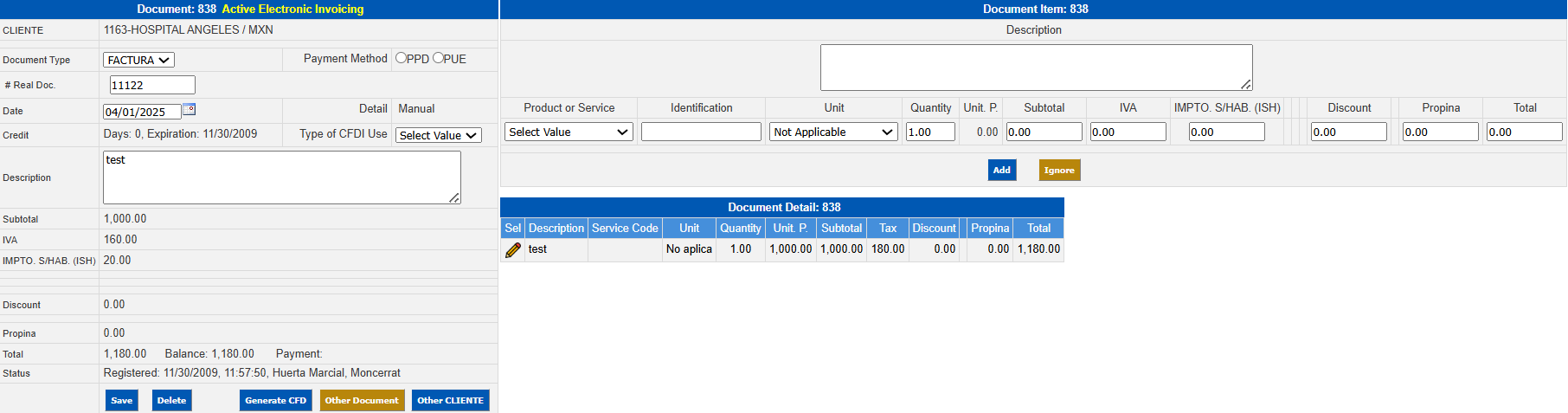The height and width of the screenshot is (413, 1568).
Task: Click the calendar icon beside Date field
Action: coord(189,110)
